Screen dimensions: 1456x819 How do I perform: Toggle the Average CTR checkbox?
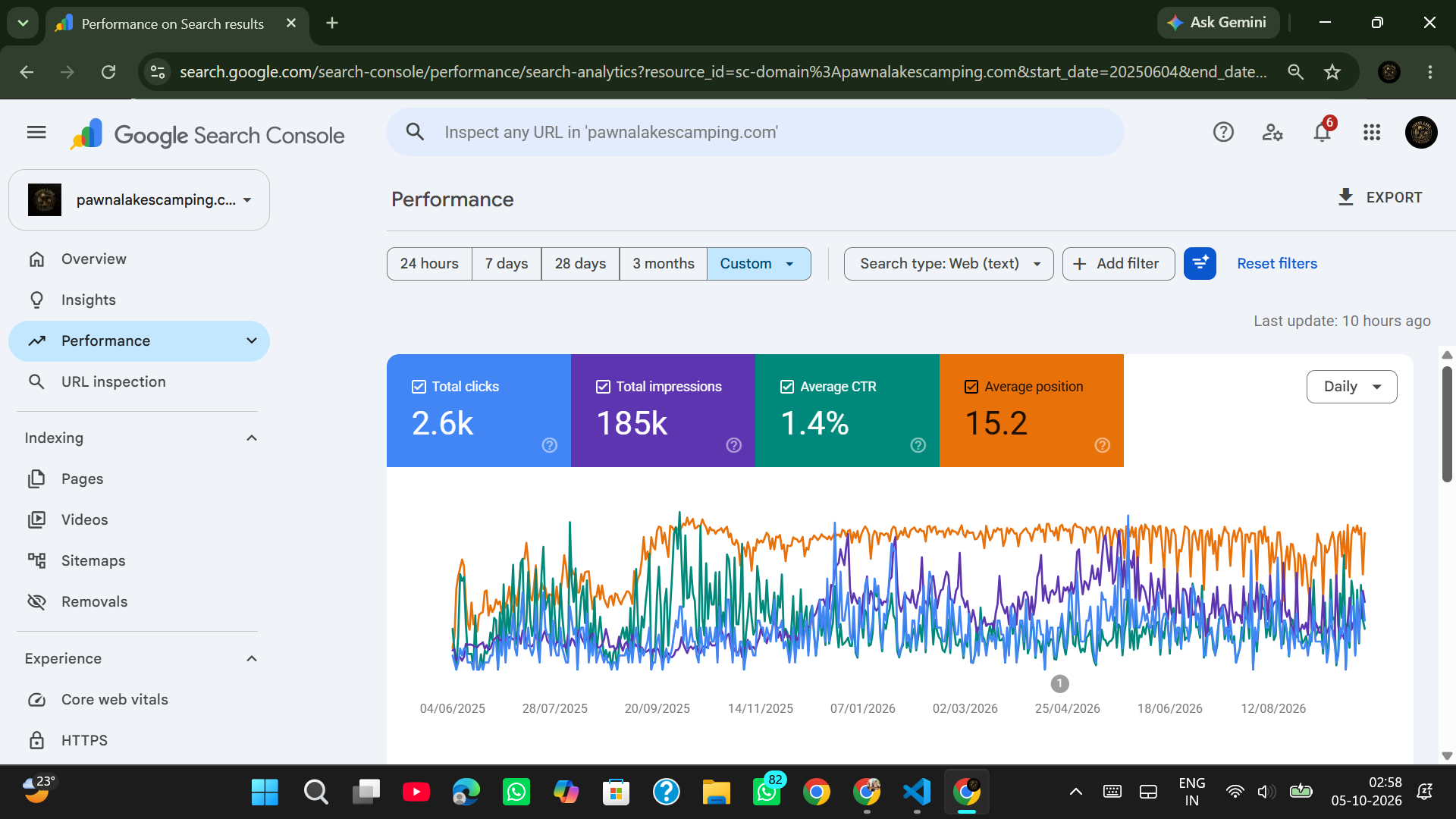point(787,387)
